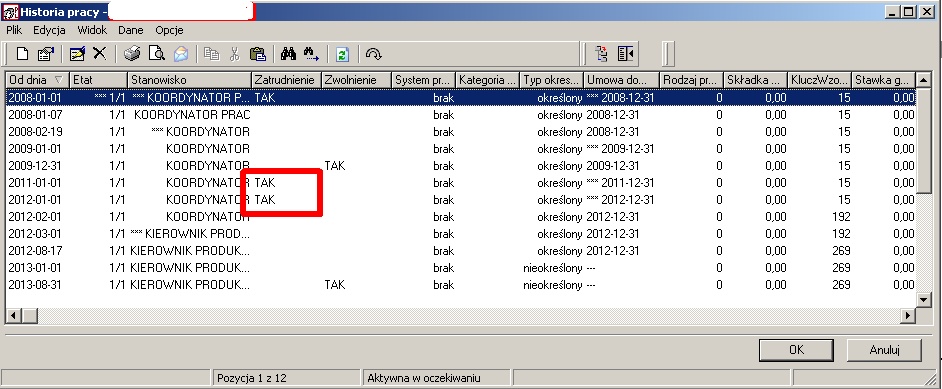
Task: Click the new document icon
Action: click(x=22, y=54)
